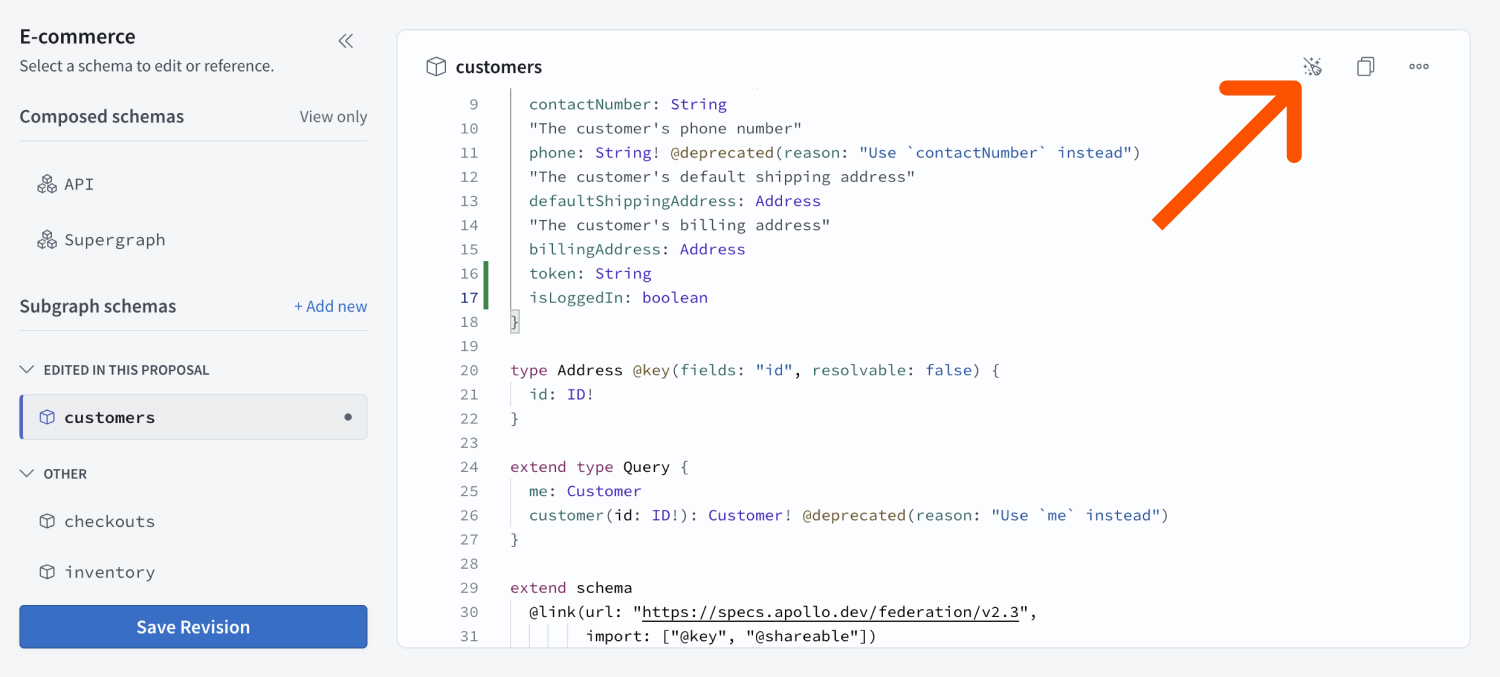Collapse the EDITED IN THIS PROPOSAL section
Image resolution: width=1500 pixels, height=677 pixels.
tap(27, 369)
